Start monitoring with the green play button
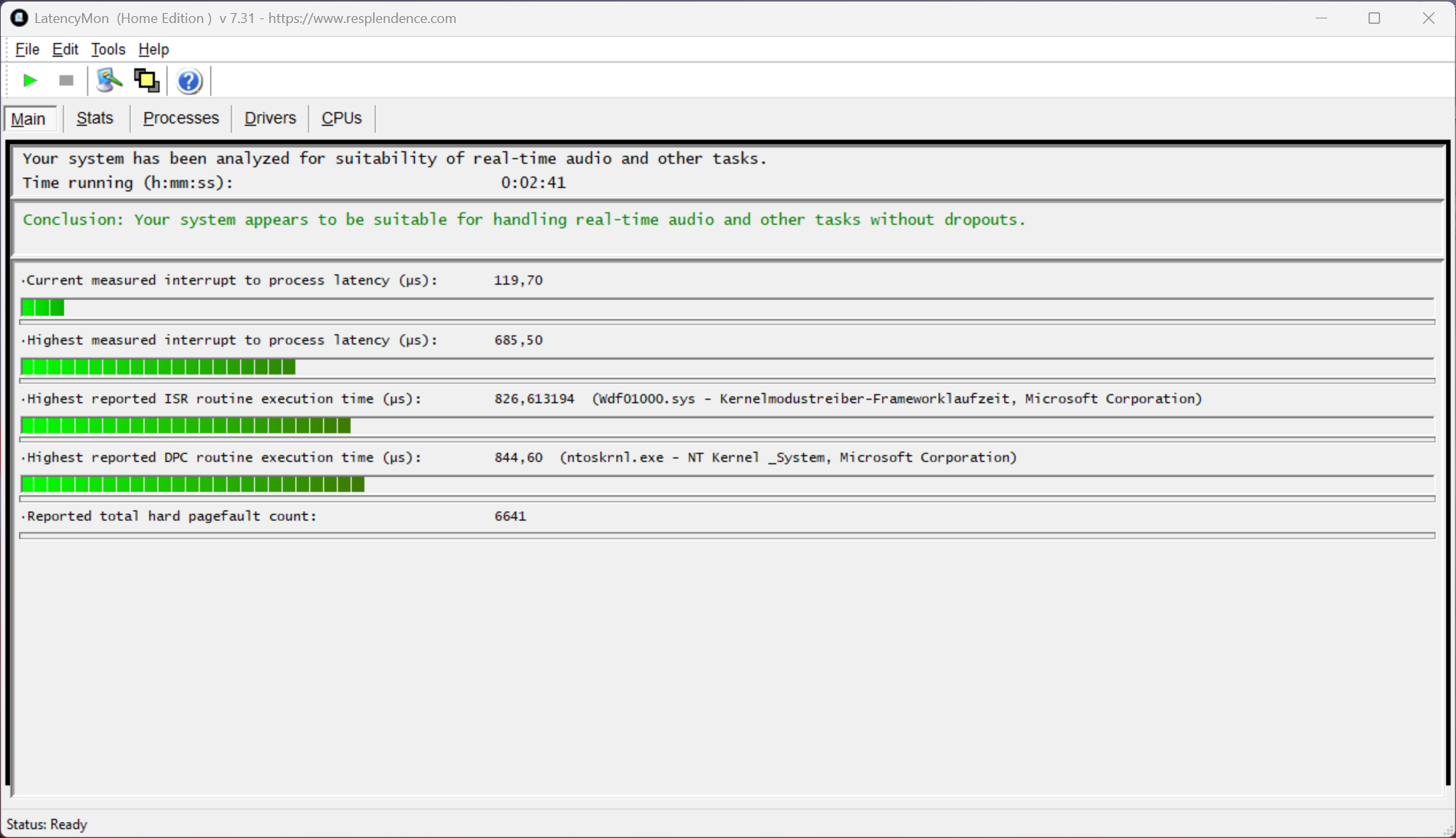1456x838 pixels. coord(30,81)
